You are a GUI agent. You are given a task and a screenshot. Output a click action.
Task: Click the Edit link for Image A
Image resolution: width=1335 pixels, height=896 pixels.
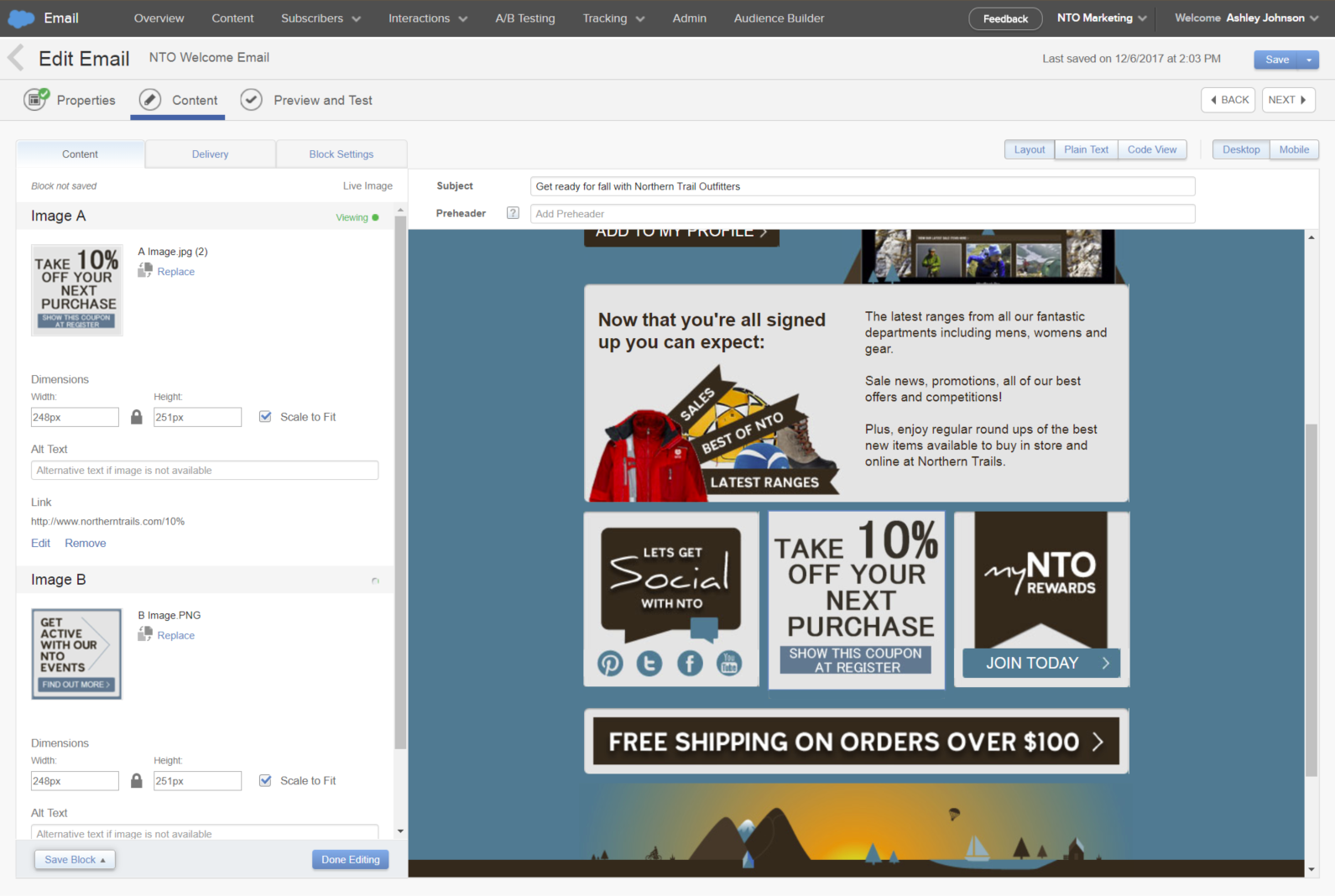coord(40,543)
